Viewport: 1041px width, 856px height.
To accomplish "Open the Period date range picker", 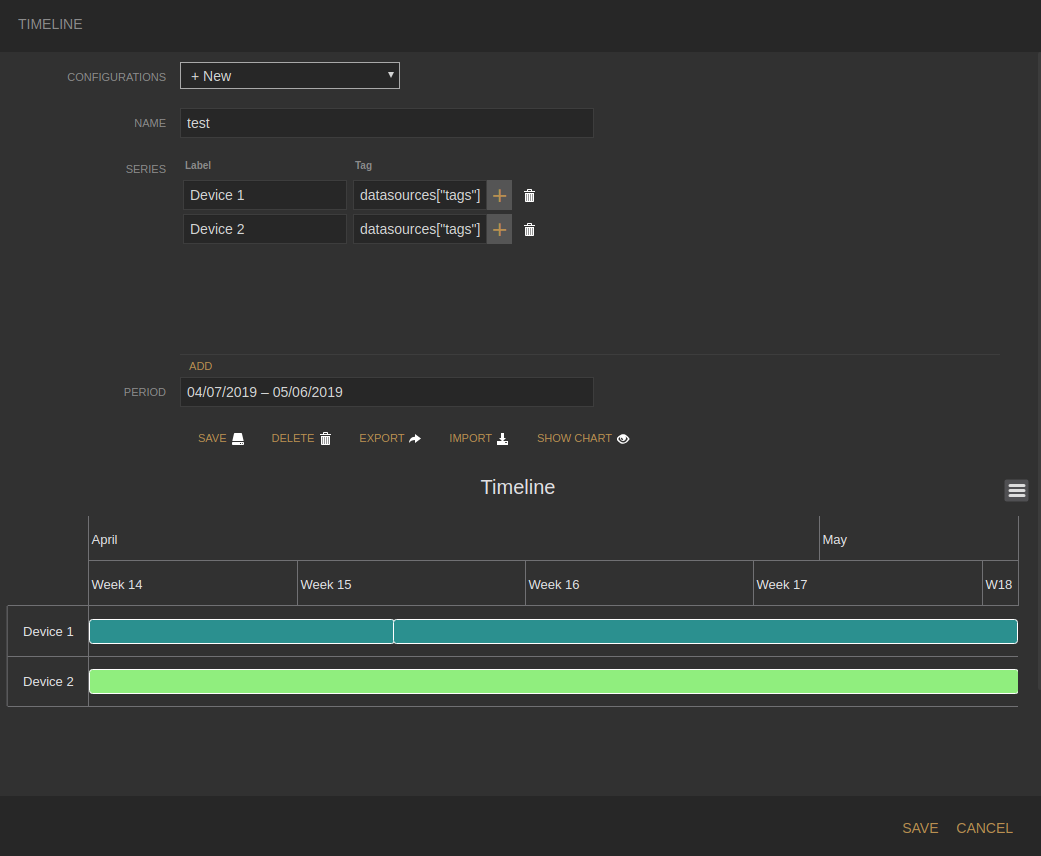I will click(387, 392).
